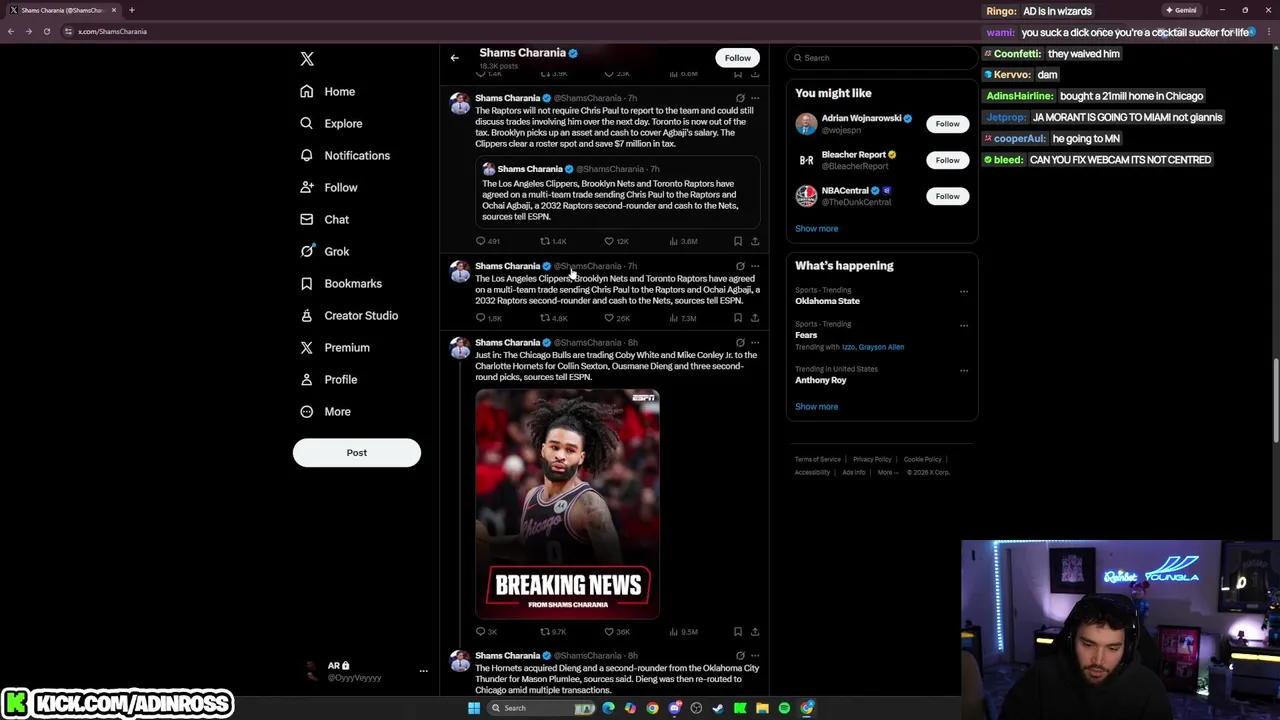1280x720 pixels.
Task: Repost the Raptors Chris Paul tweet
Action: 545,241
